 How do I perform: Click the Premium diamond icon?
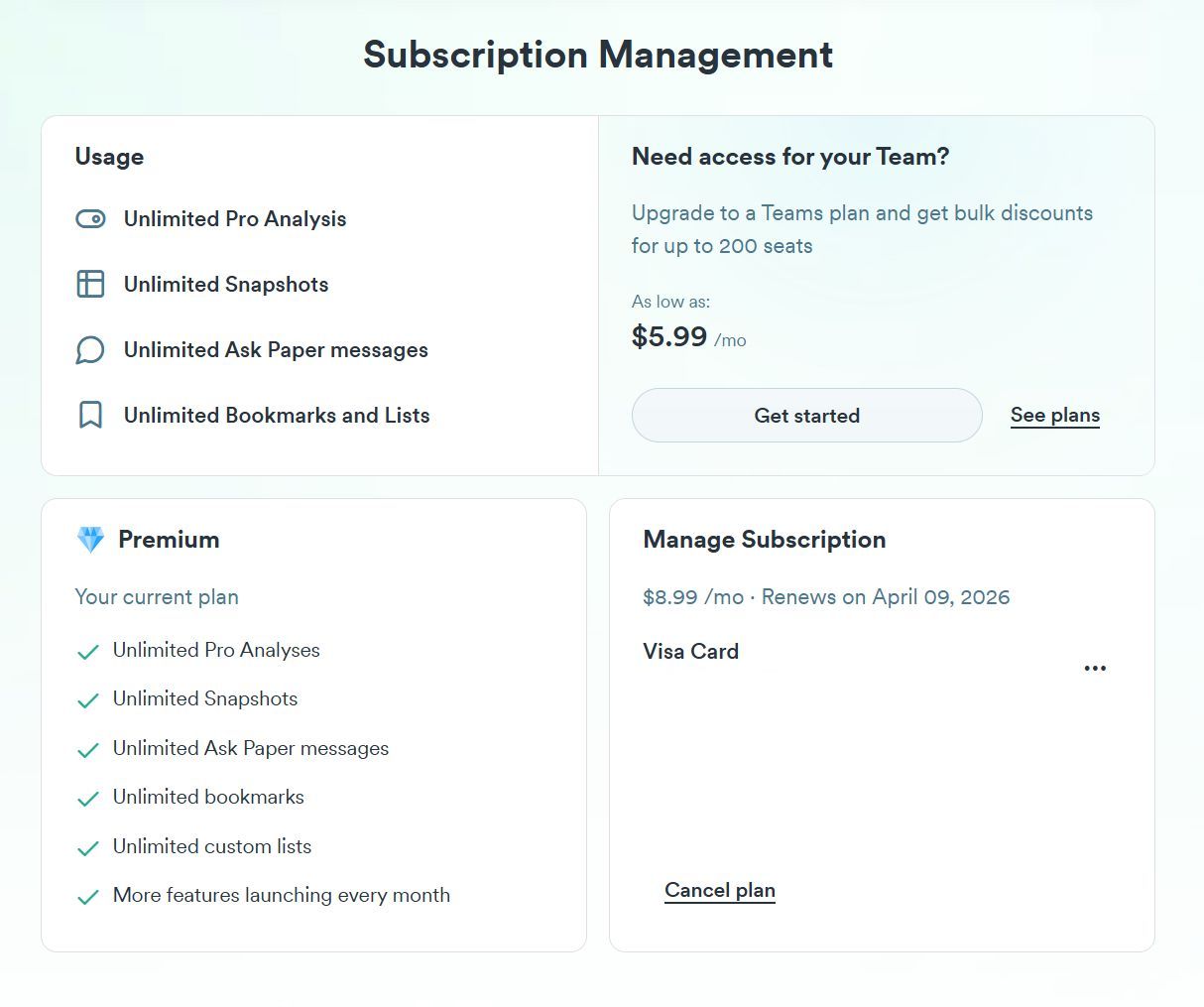tap(90, 540)
